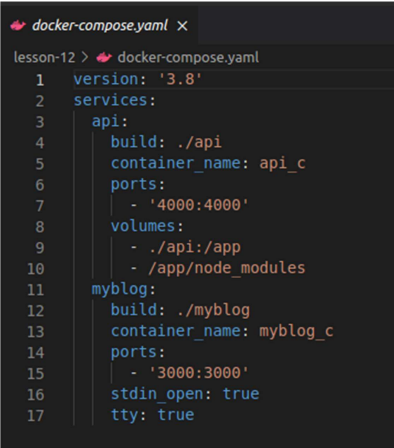Click the "api_c" container name value
This screenshot has height=448, width=394.
pos(282,163)
